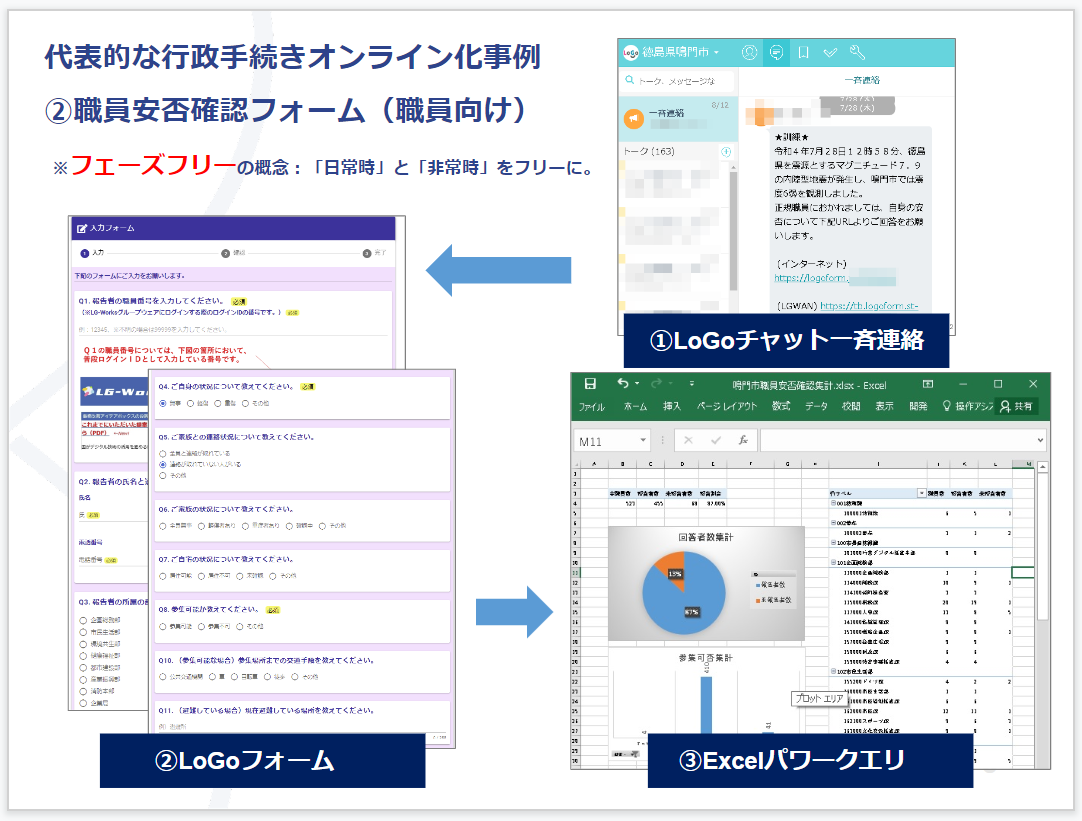Select first radio option under Q4

163,404
